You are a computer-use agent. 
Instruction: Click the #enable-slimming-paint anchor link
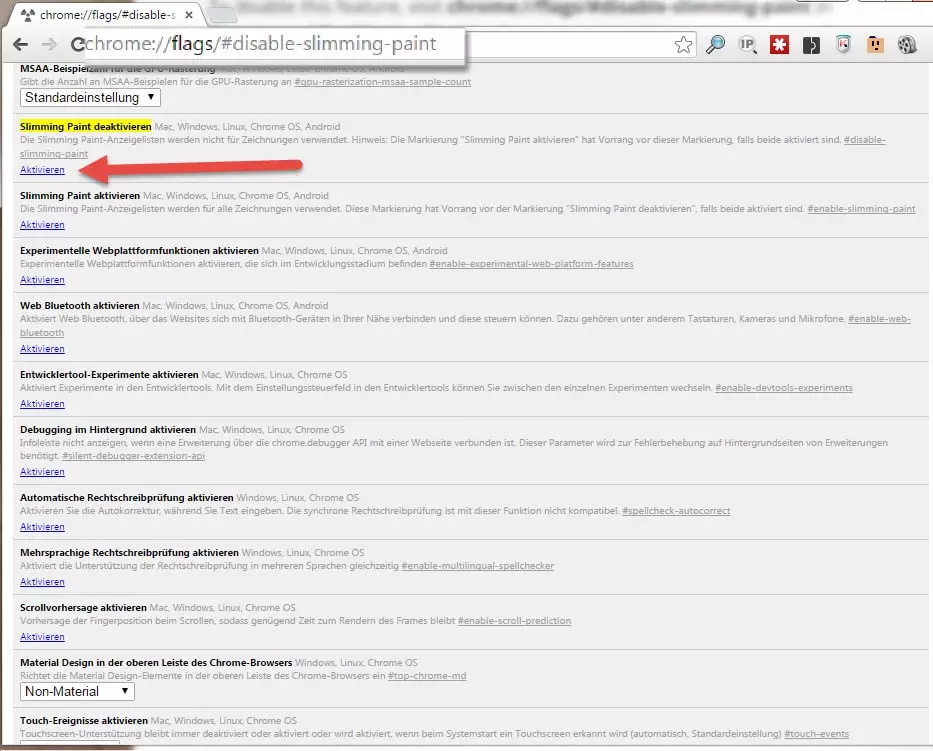pos(861,209)
